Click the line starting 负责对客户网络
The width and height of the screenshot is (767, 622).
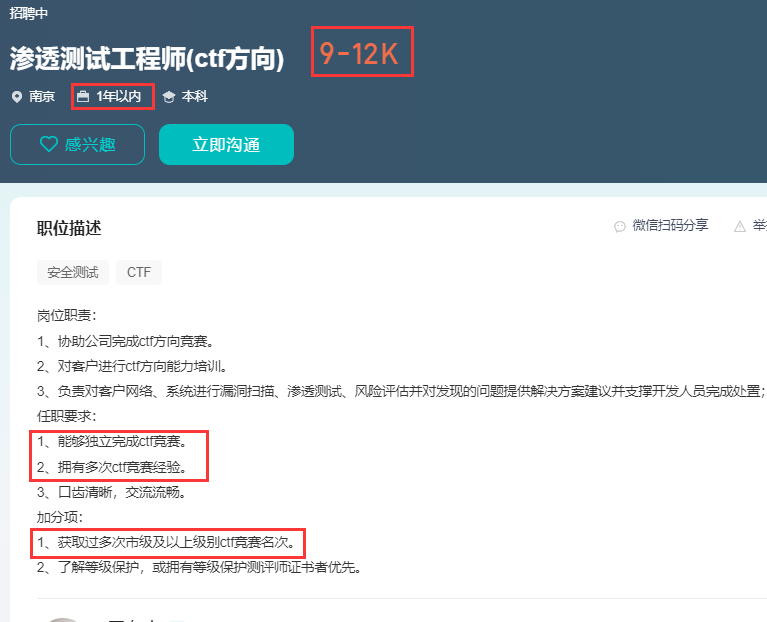(401, 391)
